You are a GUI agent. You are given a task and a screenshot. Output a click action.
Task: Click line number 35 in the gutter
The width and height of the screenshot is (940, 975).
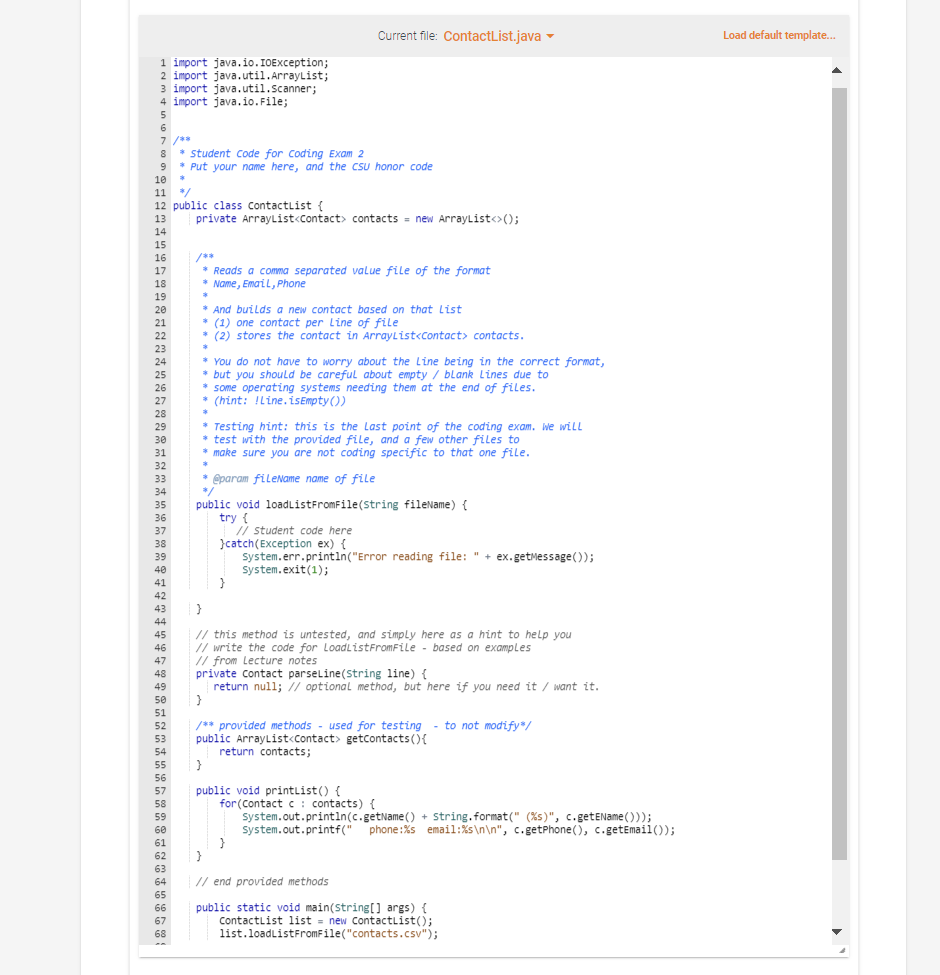pyautogui.click(x=162, y=504)
